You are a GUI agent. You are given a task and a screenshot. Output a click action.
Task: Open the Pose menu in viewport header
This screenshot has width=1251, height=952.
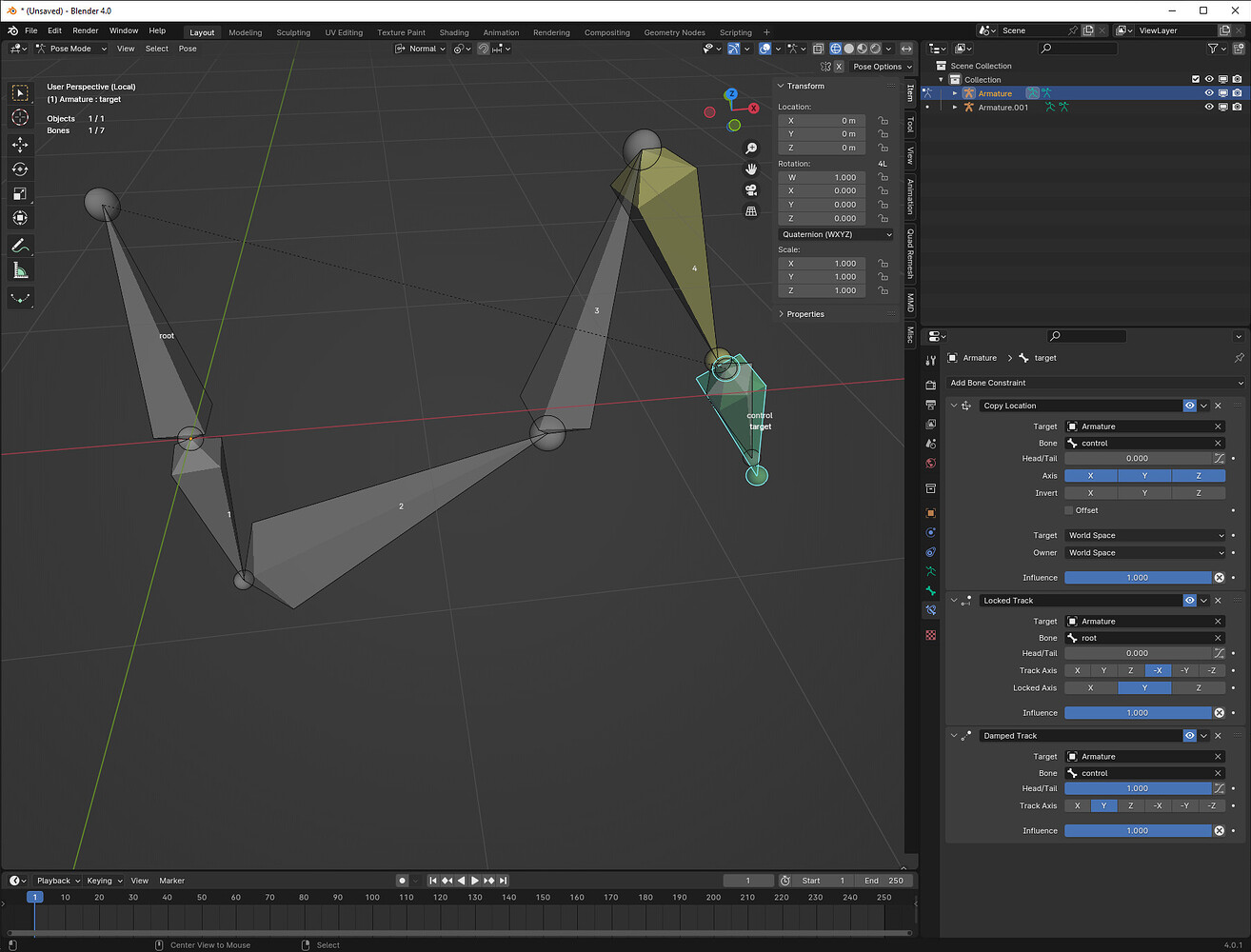point(188,49)
